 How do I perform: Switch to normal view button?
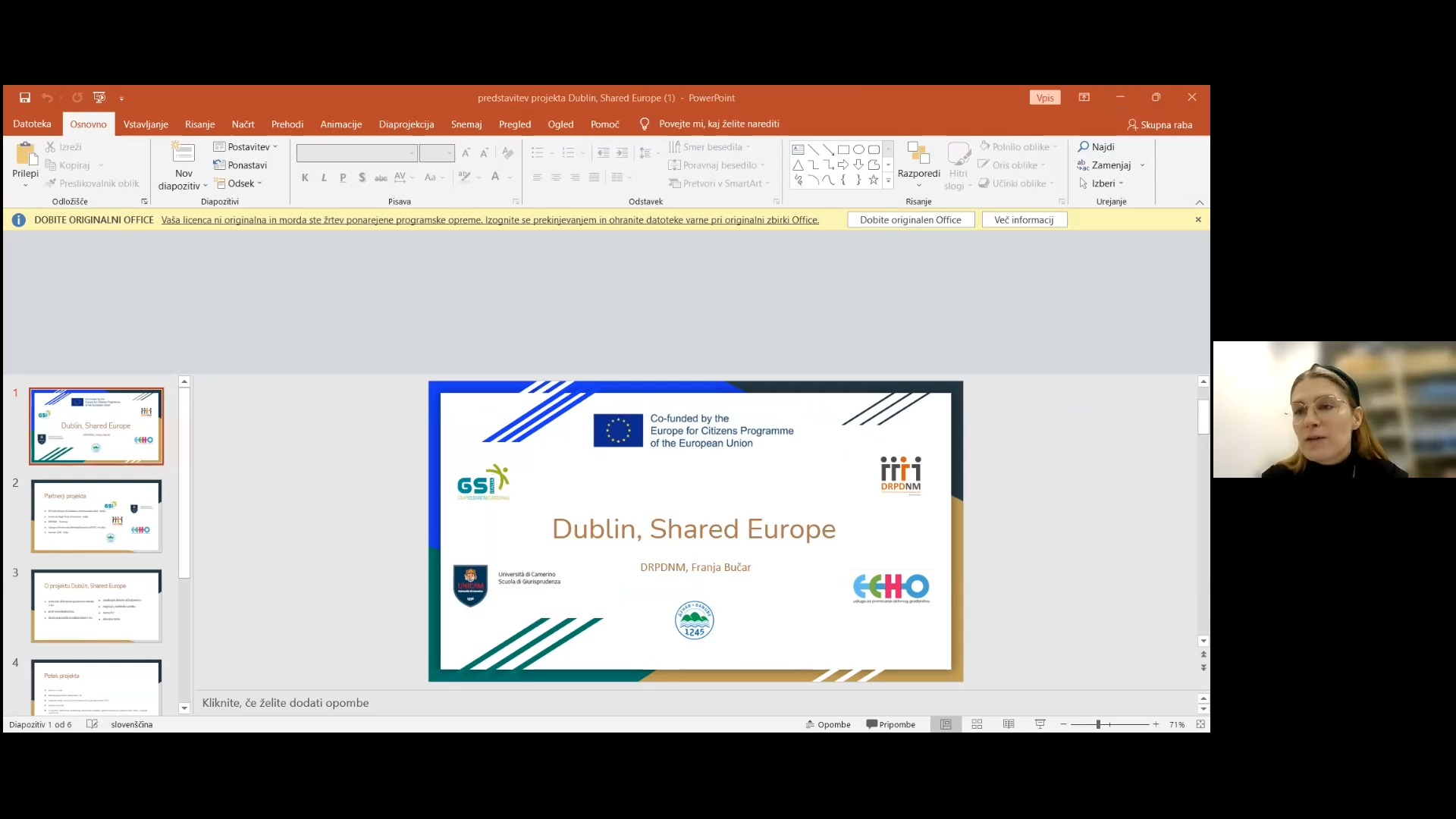pos(946,725)
